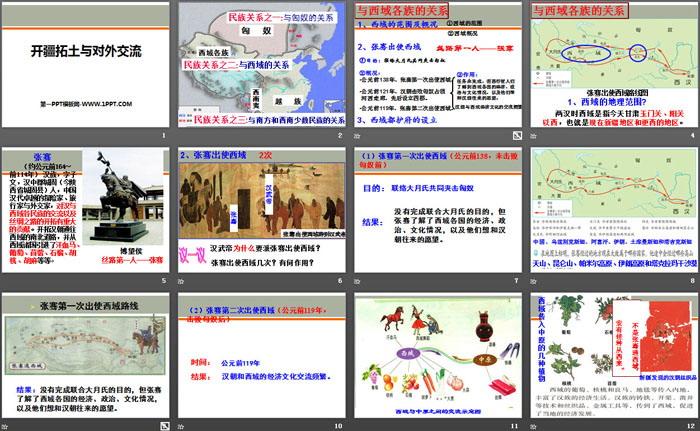Click the animation star icon under slide 9
The width and height of the screenshot is (700, 431).
[x=4, y=427]
